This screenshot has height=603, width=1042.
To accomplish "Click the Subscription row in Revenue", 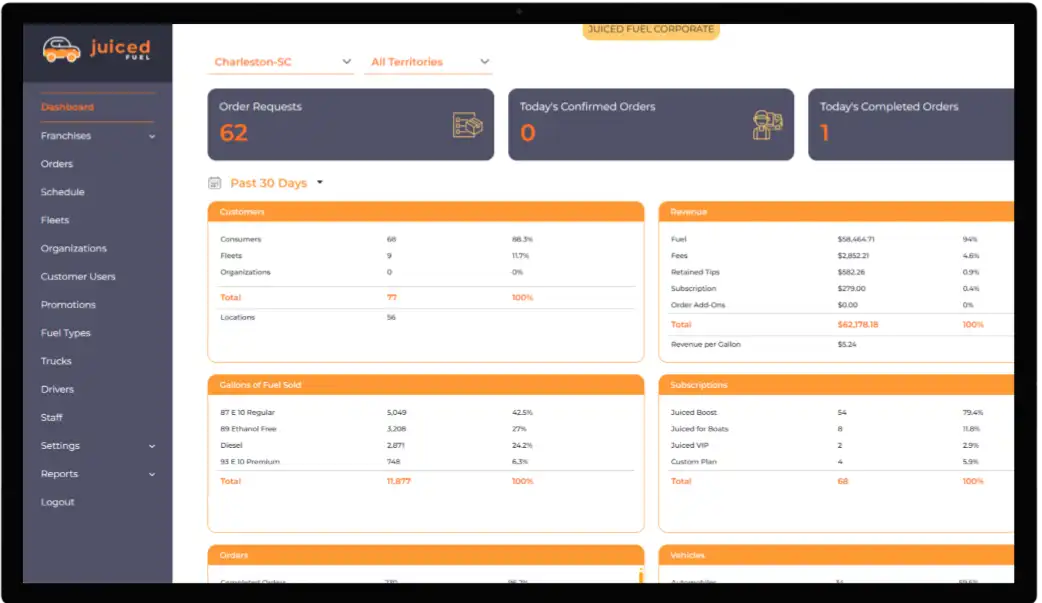I will [841, 289].
